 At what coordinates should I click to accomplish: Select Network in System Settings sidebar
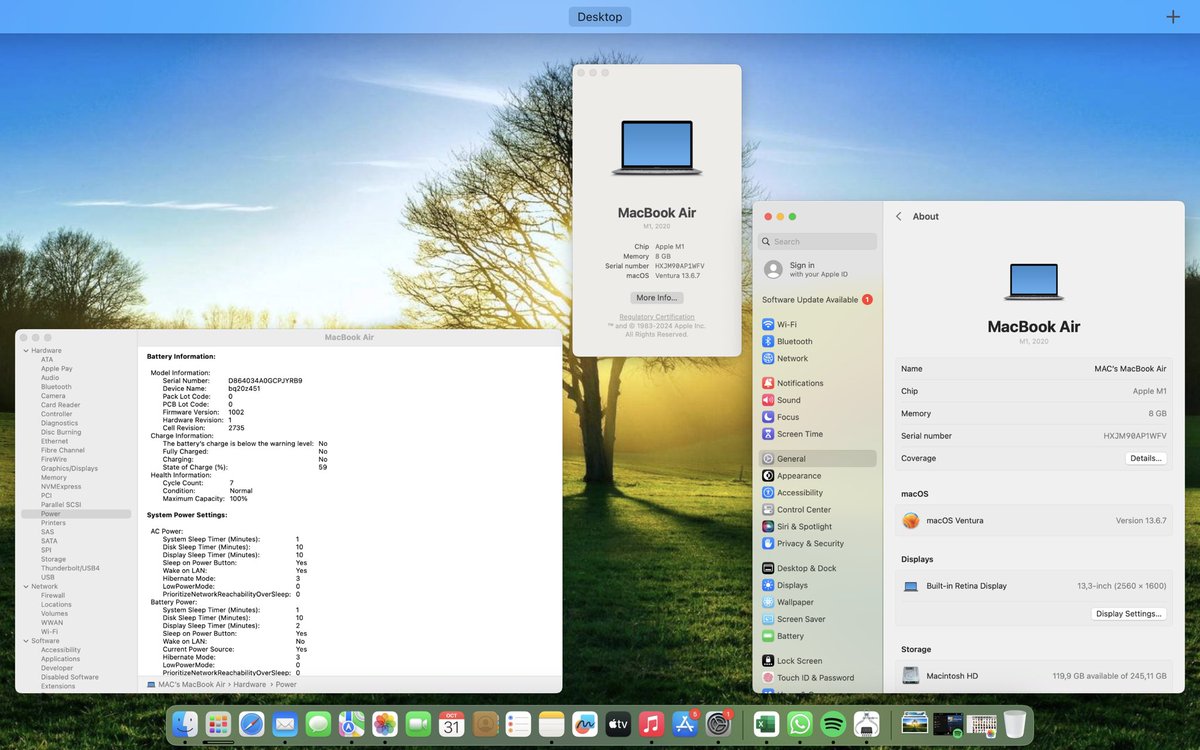pyautogui.click(x=817, y=358)
